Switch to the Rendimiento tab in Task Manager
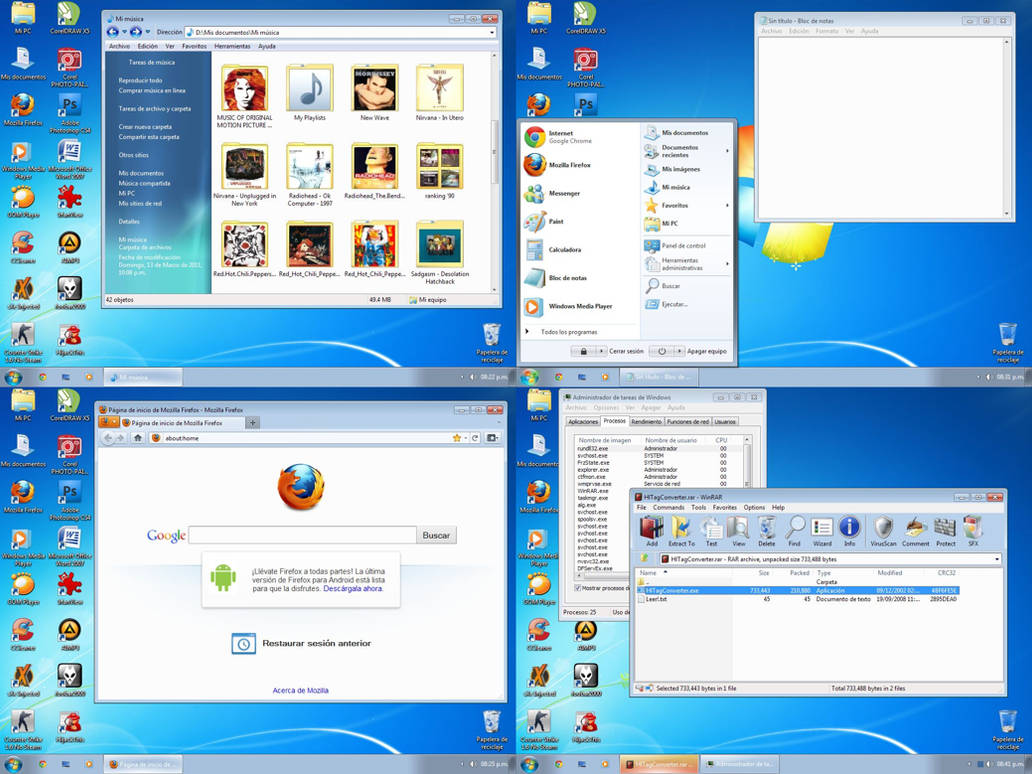The image size is (1032, 774). (648, 422)
